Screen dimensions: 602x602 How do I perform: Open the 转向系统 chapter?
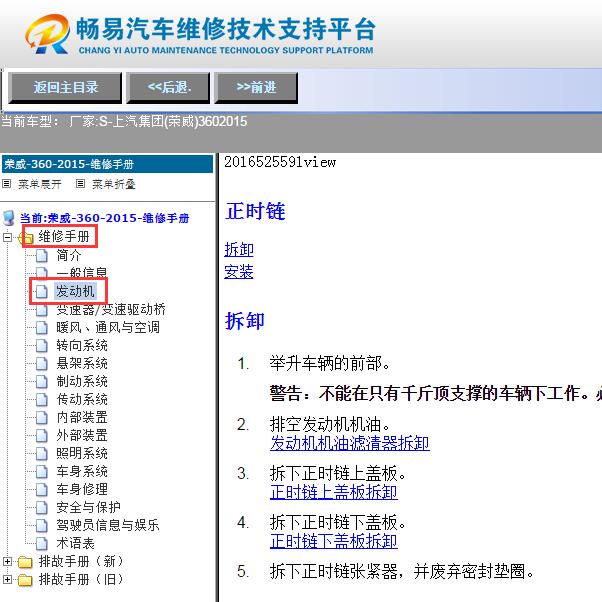pyautogui.click(x=82, y=346)
